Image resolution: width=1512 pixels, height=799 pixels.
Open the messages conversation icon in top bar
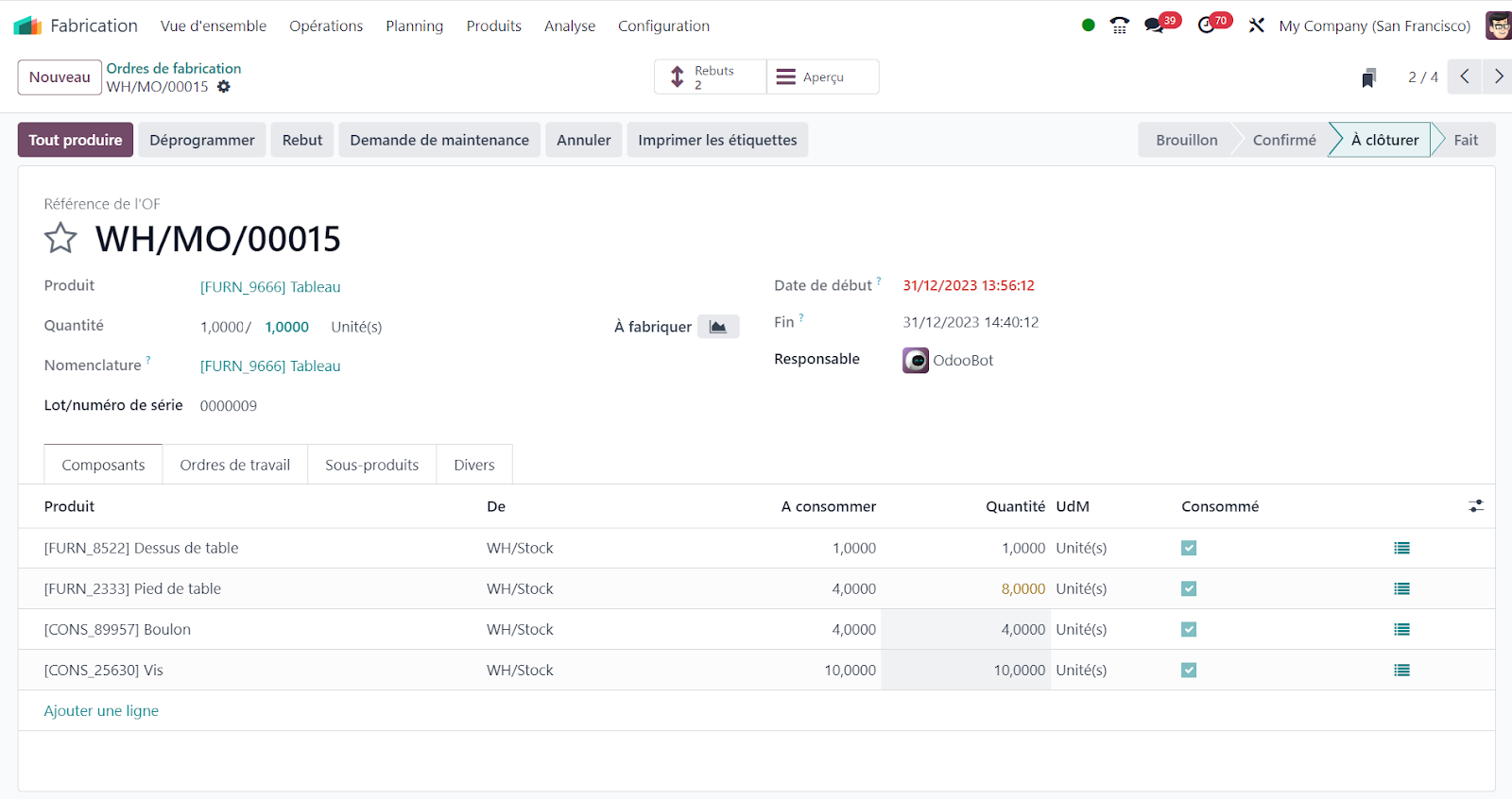point(1154,25)
